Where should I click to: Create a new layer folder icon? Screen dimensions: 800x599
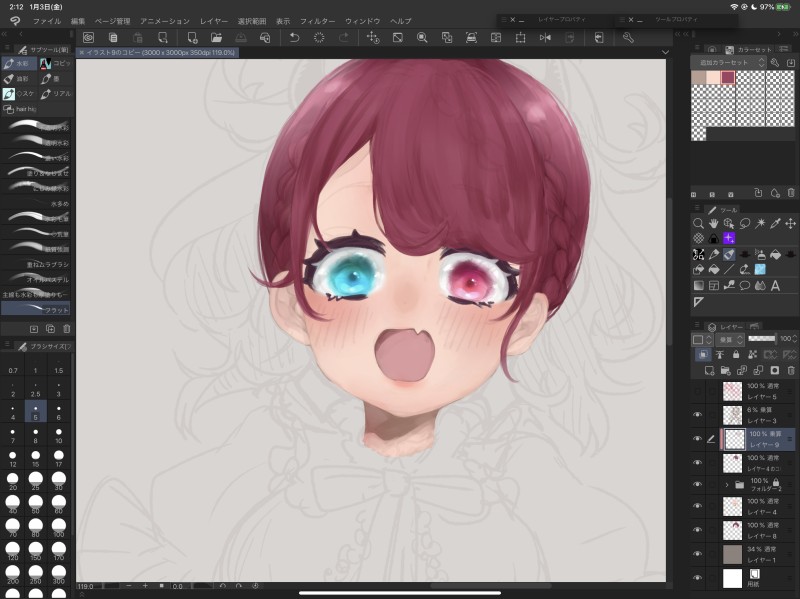click(726, 370)
